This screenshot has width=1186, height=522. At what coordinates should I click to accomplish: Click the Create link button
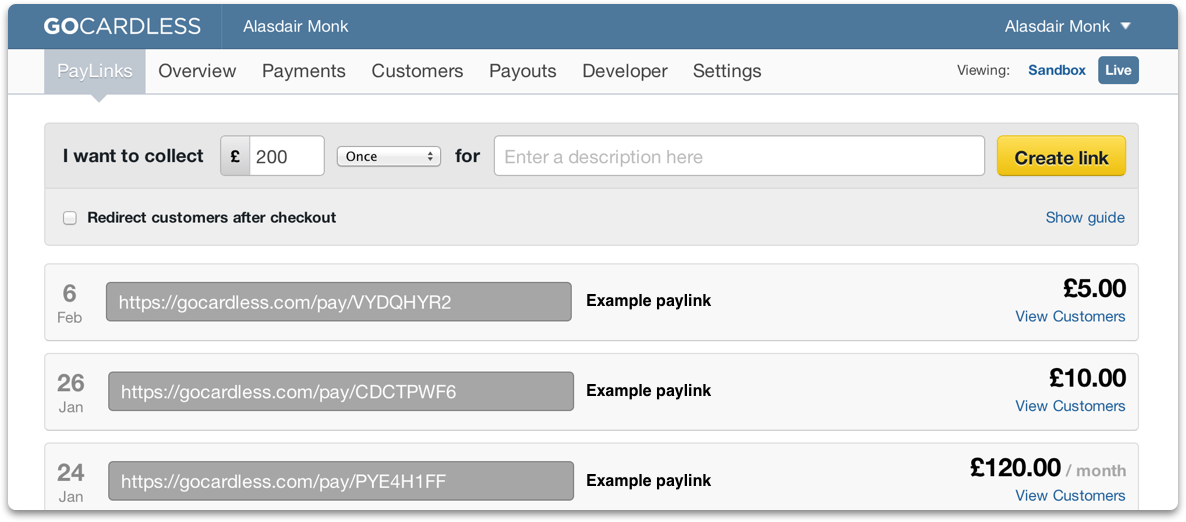pos(1061,156)
